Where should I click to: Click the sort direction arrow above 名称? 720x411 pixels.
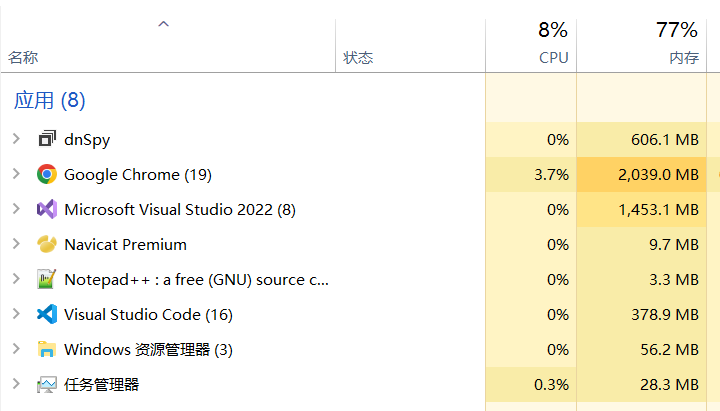[163, 24]
